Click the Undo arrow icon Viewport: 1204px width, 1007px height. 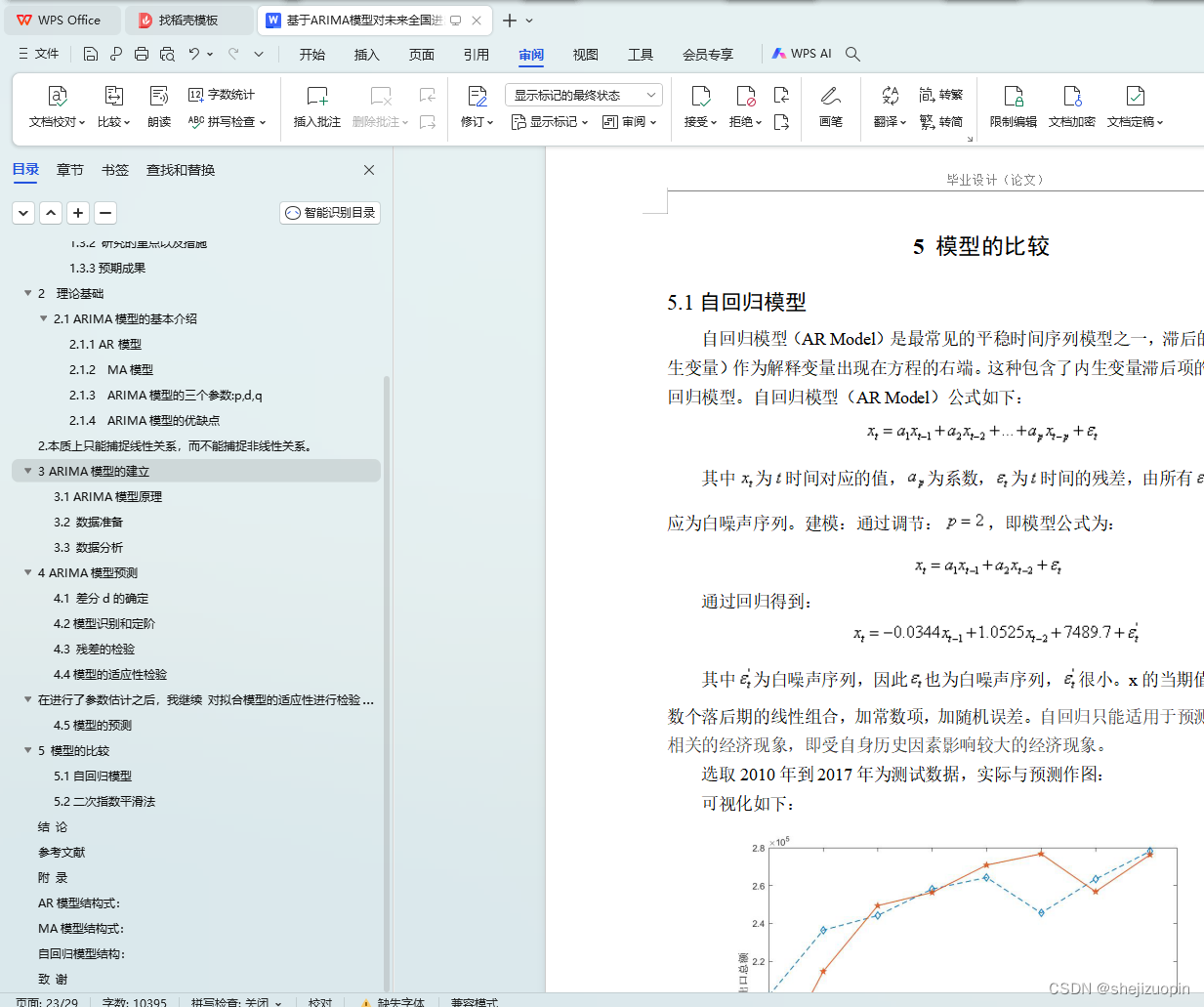point(194,54)
